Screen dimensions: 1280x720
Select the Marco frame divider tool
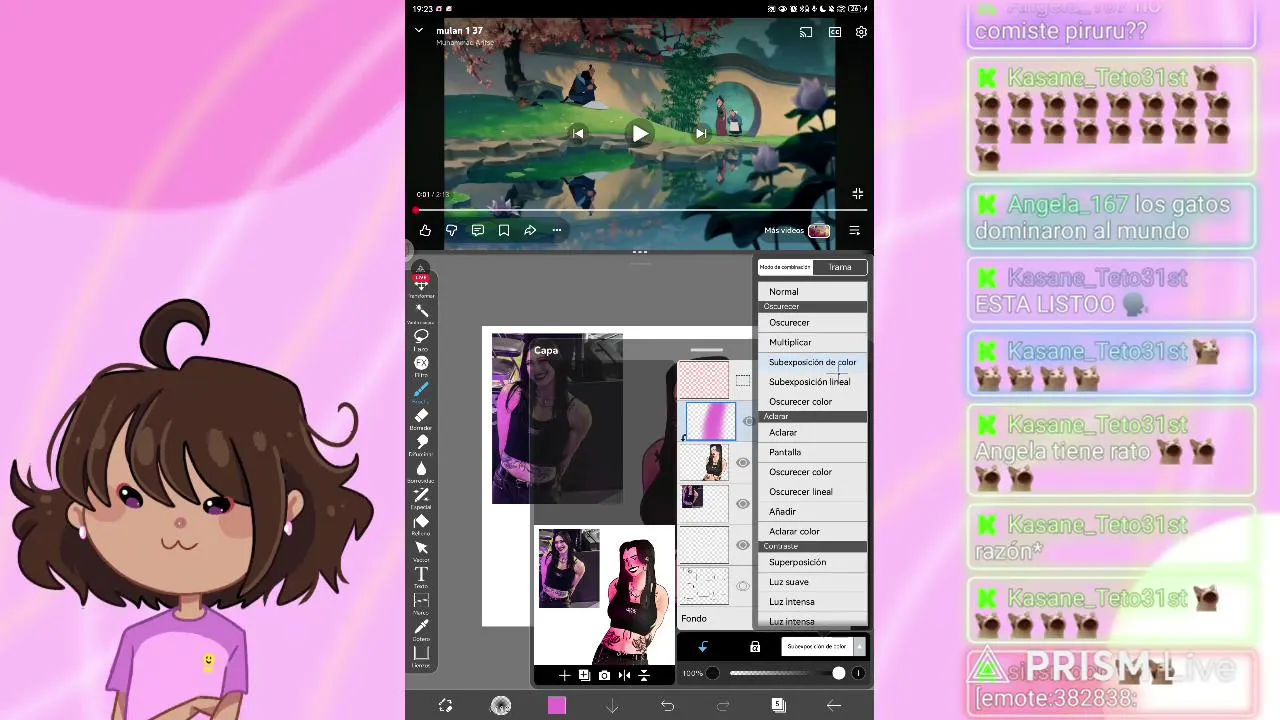click(421, 602)
